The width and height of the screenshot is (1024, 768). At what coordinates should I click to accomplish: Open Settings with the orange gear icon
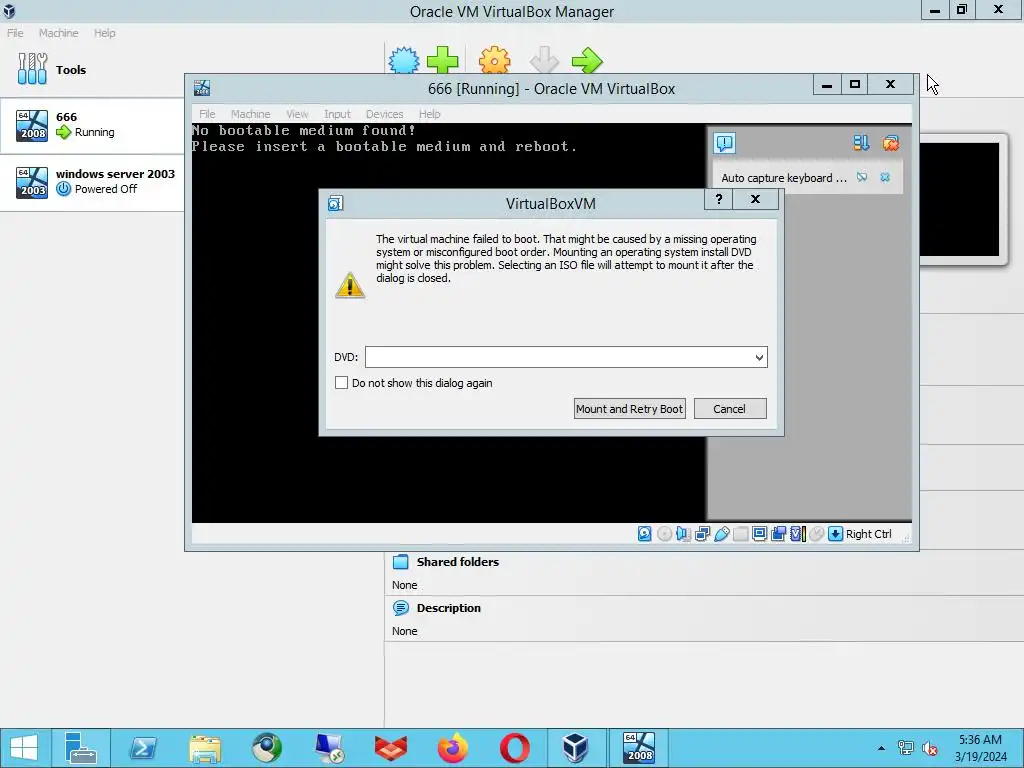[494, 61]
